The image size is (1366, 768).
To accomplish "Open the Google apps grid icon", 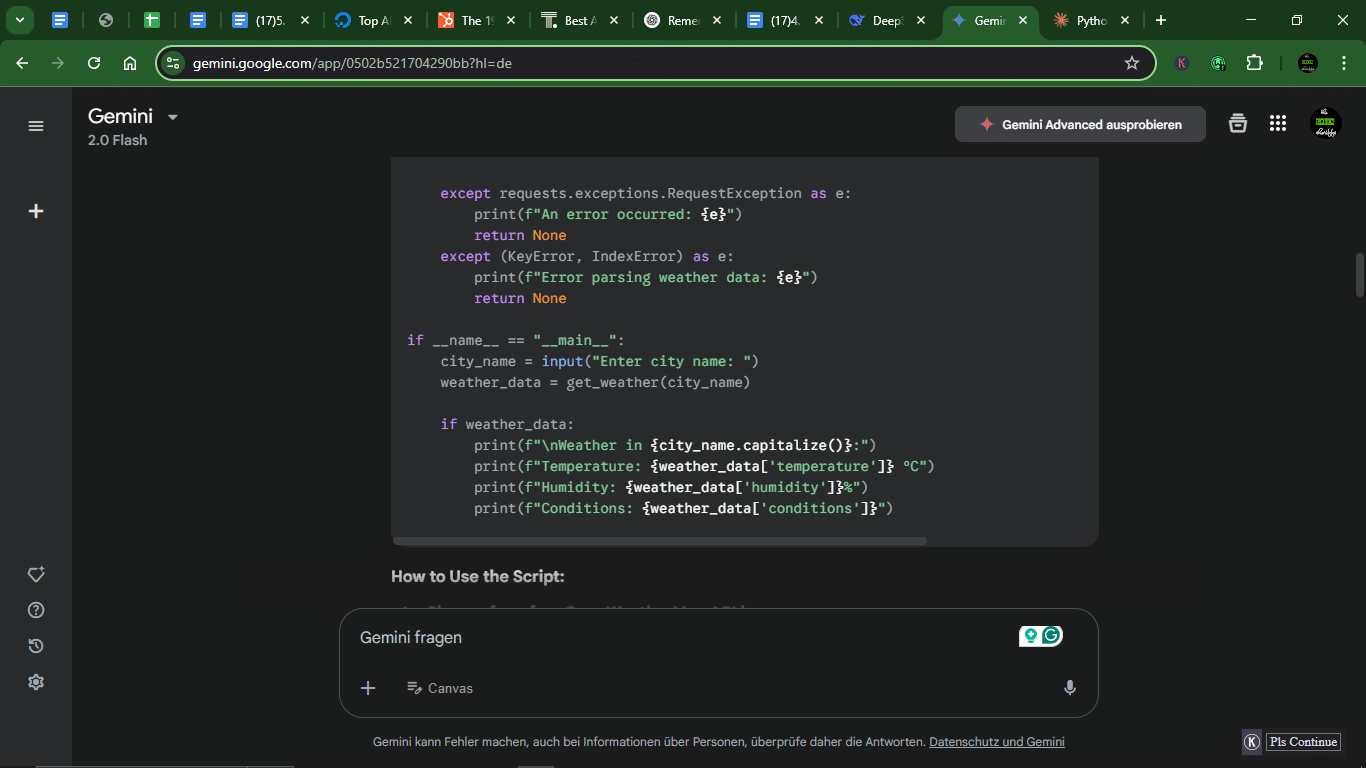I will coord(1277,123).
